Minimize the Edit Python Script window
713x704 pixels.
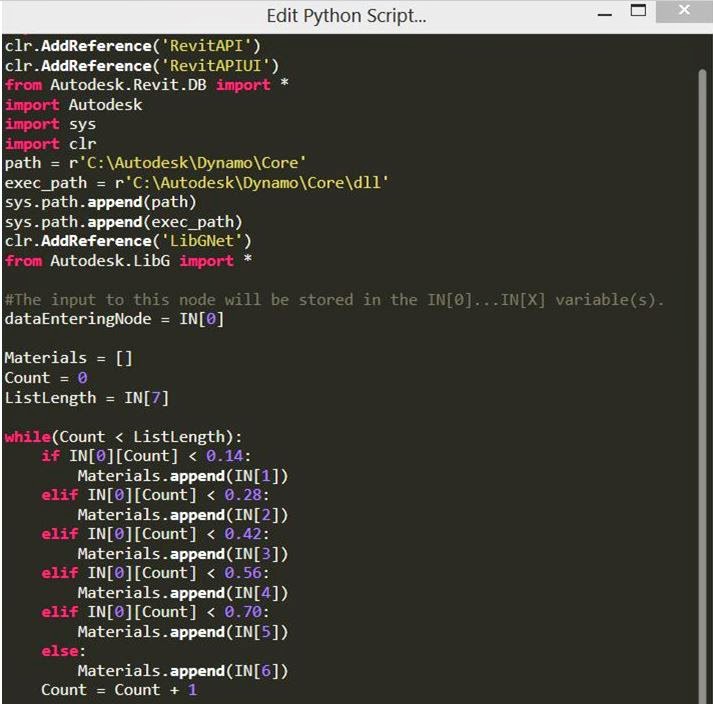click(x=604, y=15)
